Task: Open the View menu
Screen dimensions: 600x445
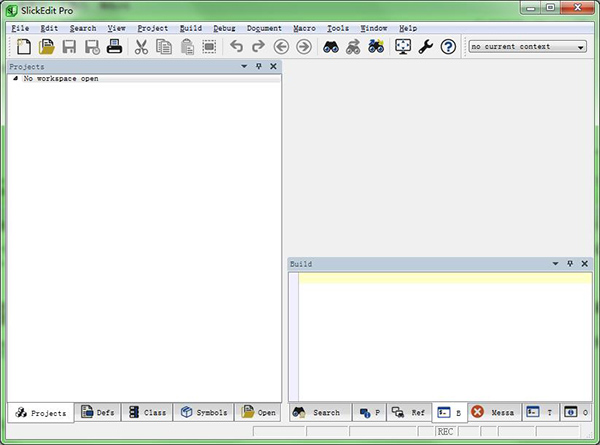Action: [x=116, y=28]
